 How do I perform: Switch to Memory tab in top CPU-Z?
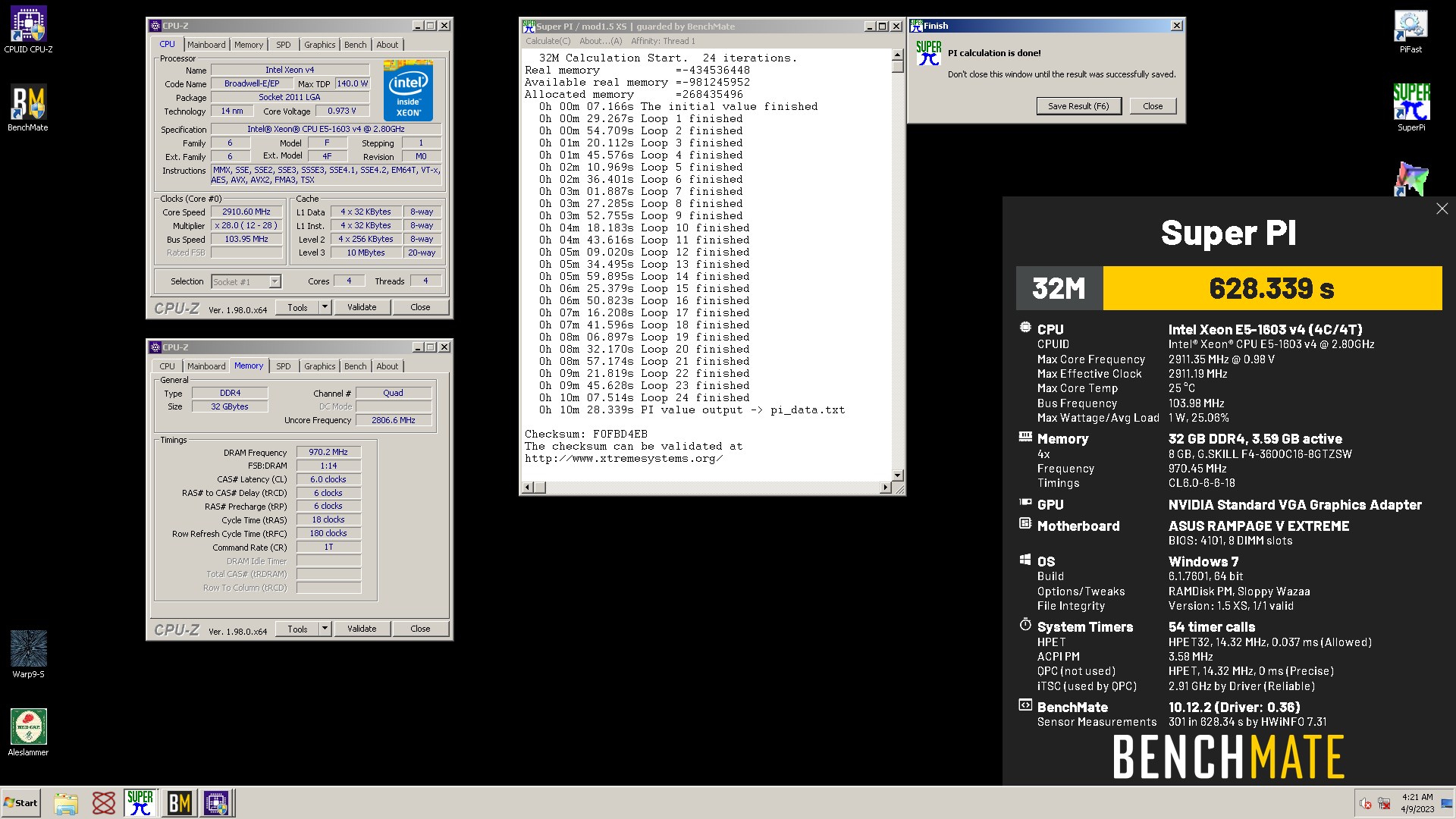pos(249,45)
